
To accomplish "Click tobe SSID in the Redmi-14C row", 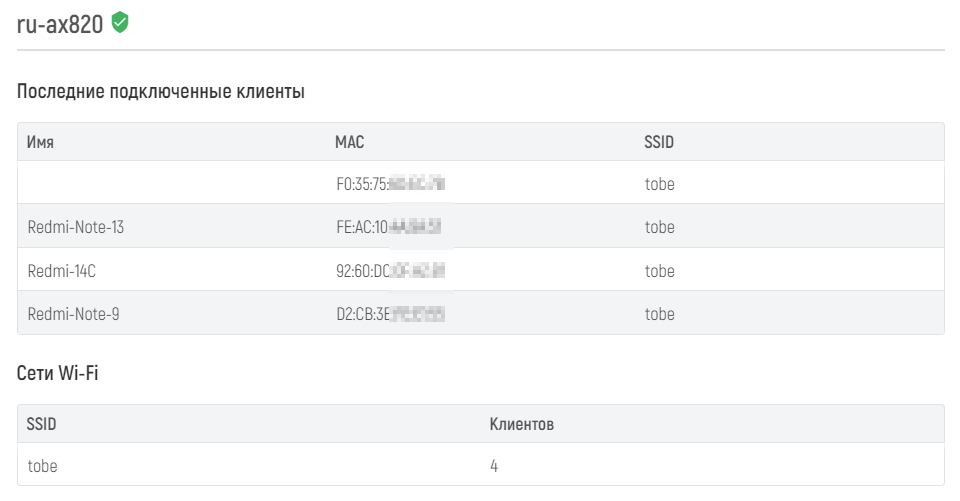I will pyautogui.click(x=659, y=271).
